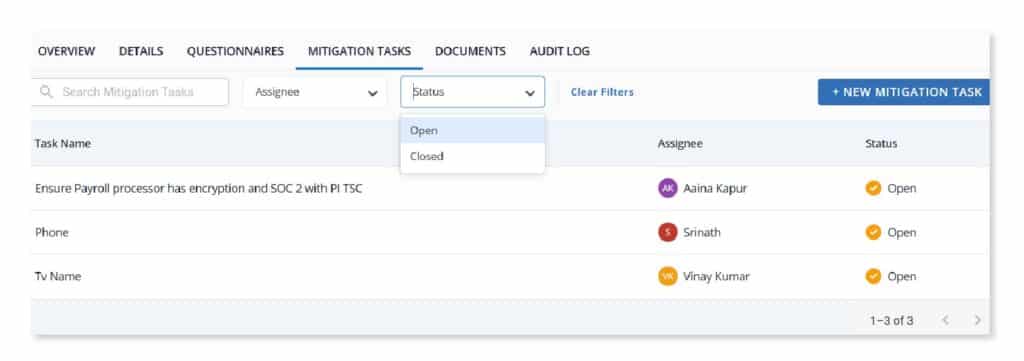The image size is (1024, 361).
Task: Go to the Questionnaires tab
Action: [235, 51]
